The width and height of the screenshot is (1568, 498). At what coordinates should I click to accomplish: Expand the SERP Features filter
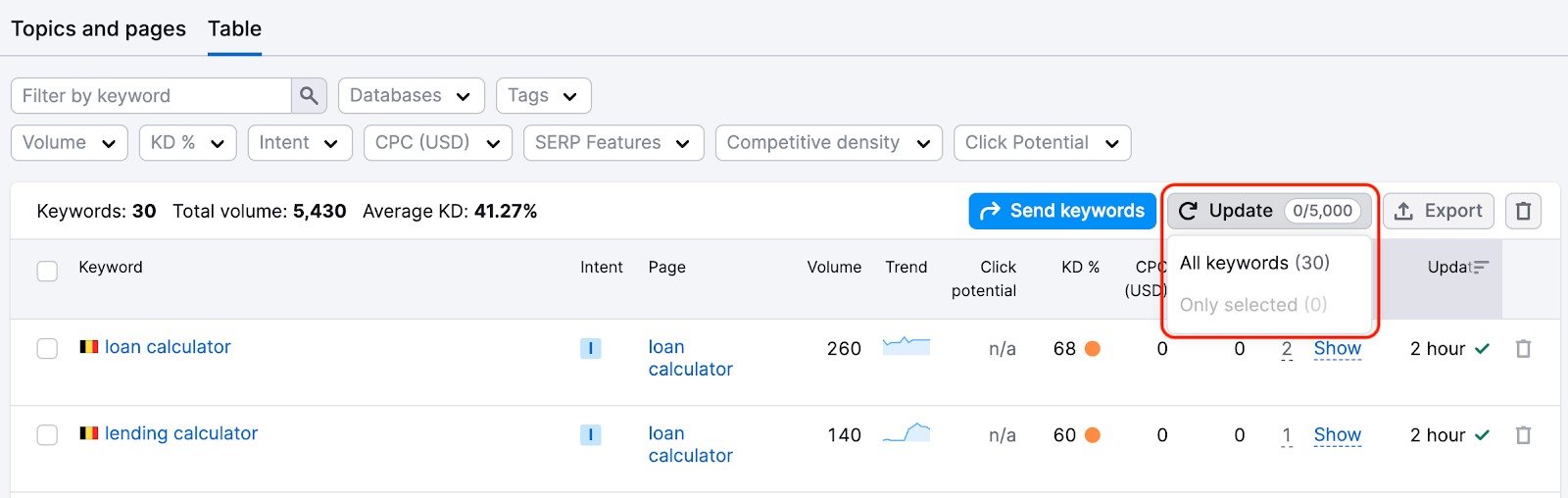[612, 143]
